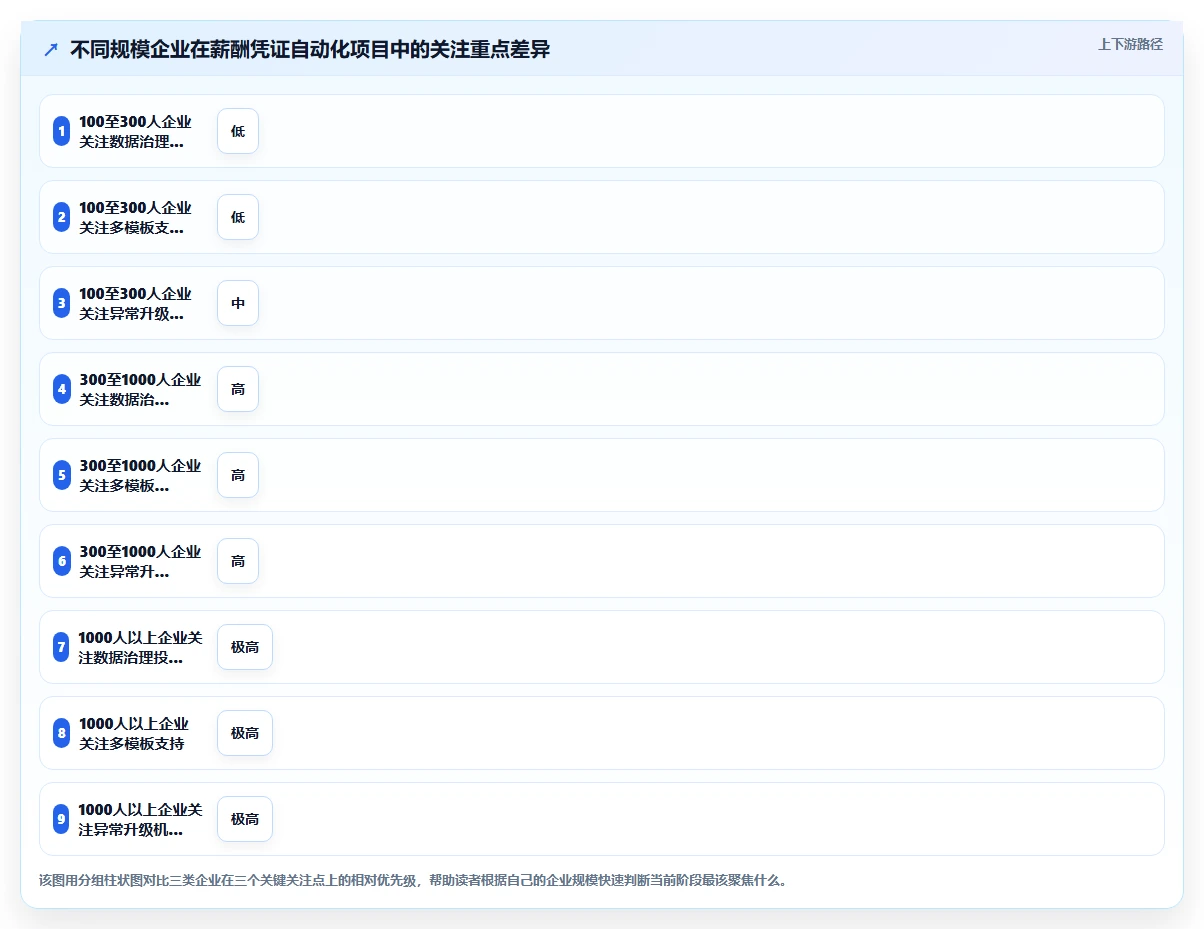Viewport: 1204px width, 929px height.
Task: Click the 上下游路径 label at top right
Action: pyautogui.click(x=1130, y=44)
